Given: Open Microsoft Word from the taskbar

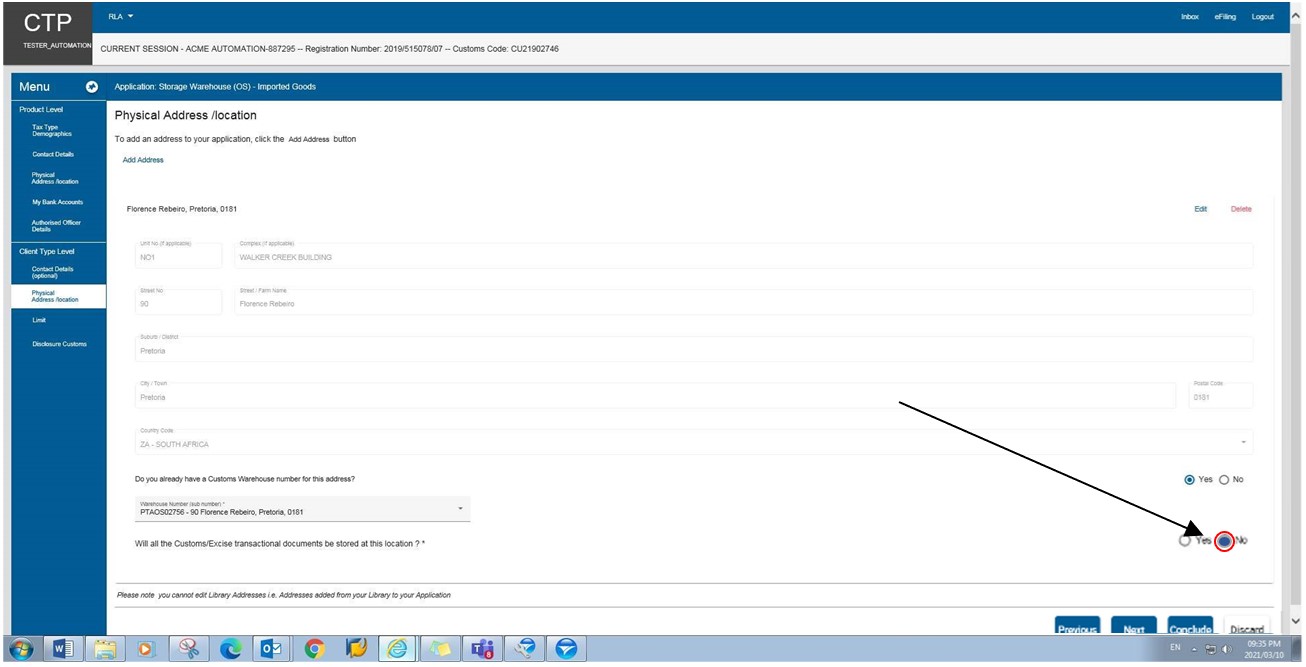Looking at the screenshot, I should coord(62,649).
